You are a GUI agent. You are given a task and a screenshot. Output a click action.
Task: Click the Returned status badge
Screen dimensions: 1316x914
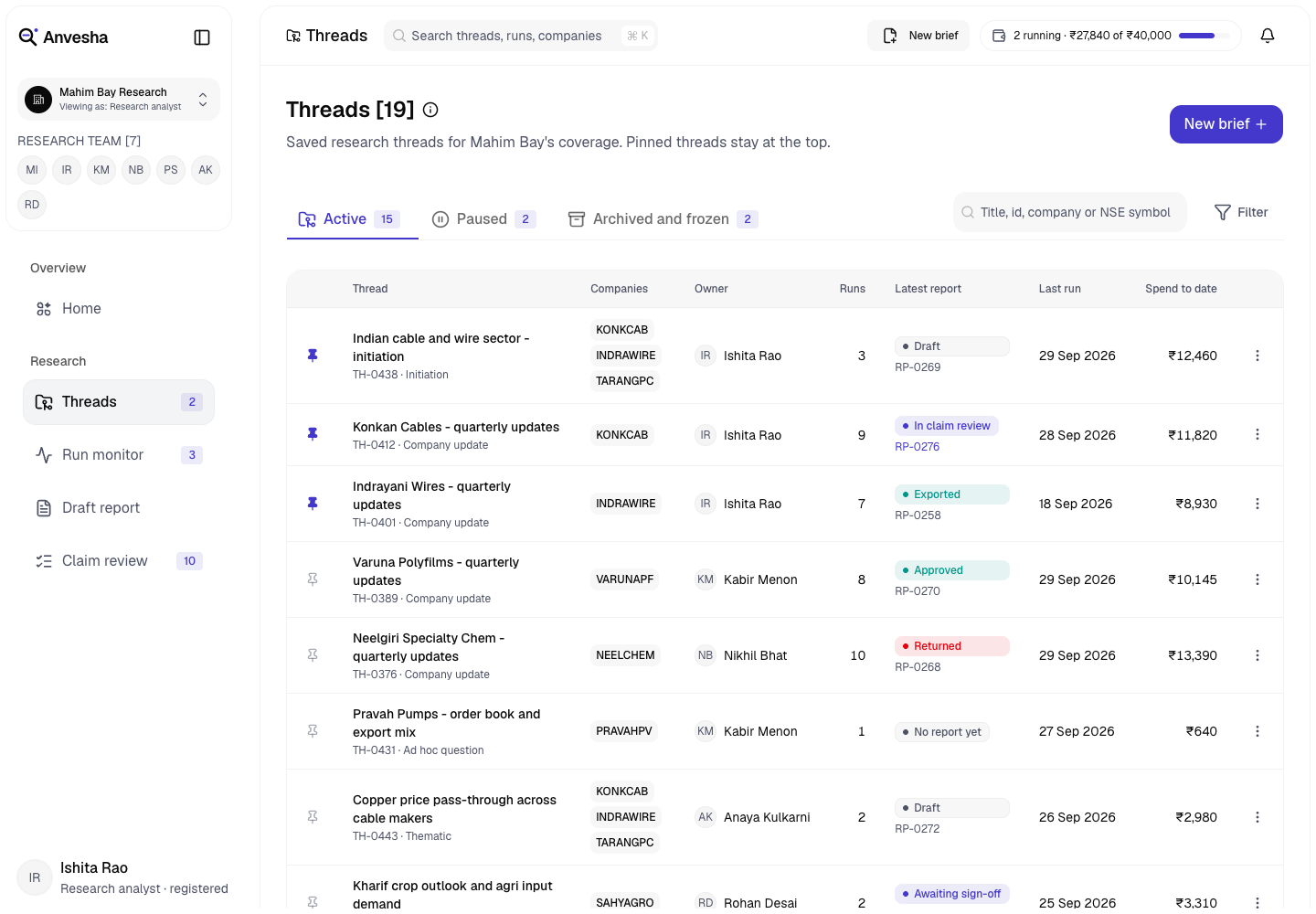tap(951, 646)
